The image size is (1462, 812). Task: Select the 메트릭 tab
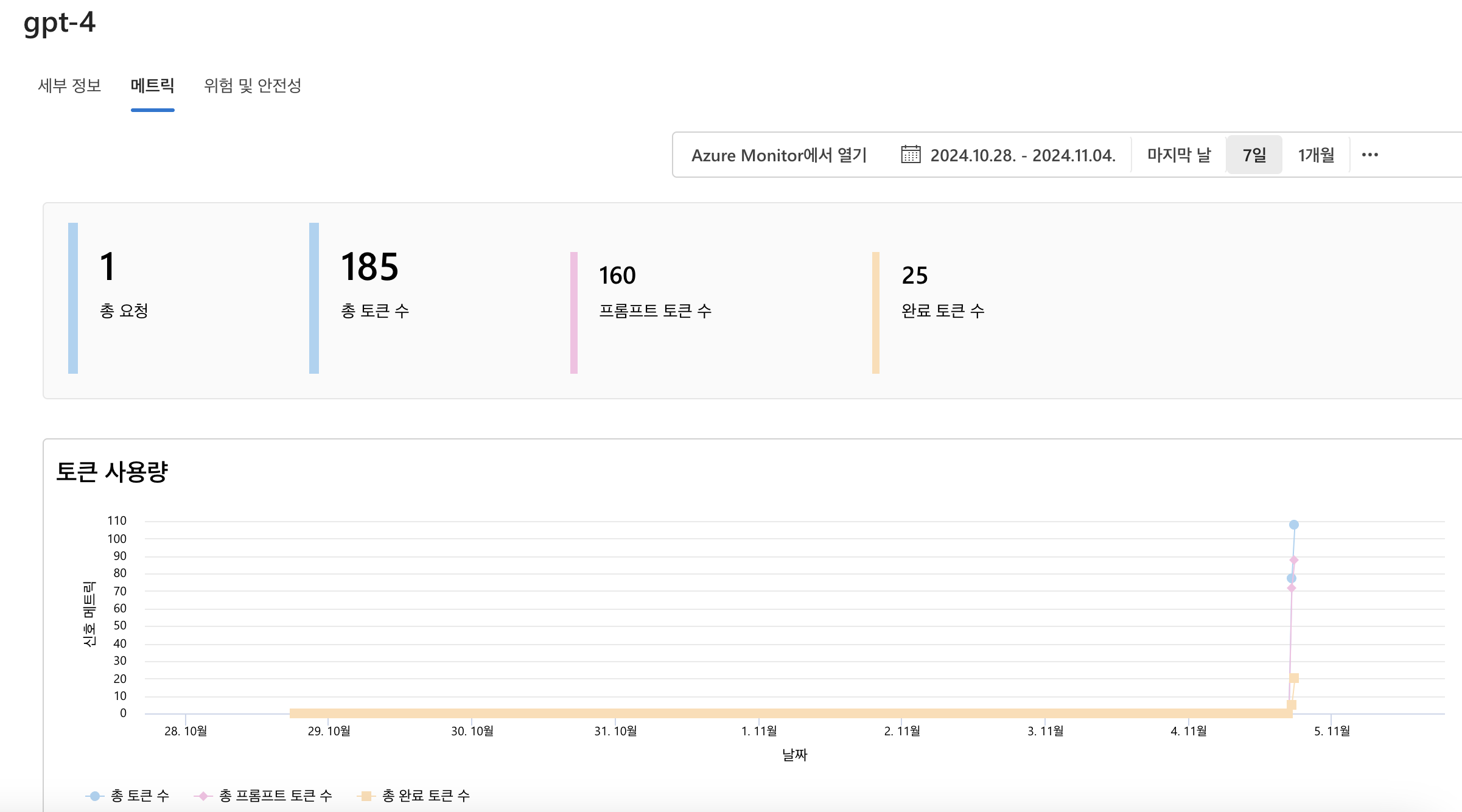tap(152, 85)
